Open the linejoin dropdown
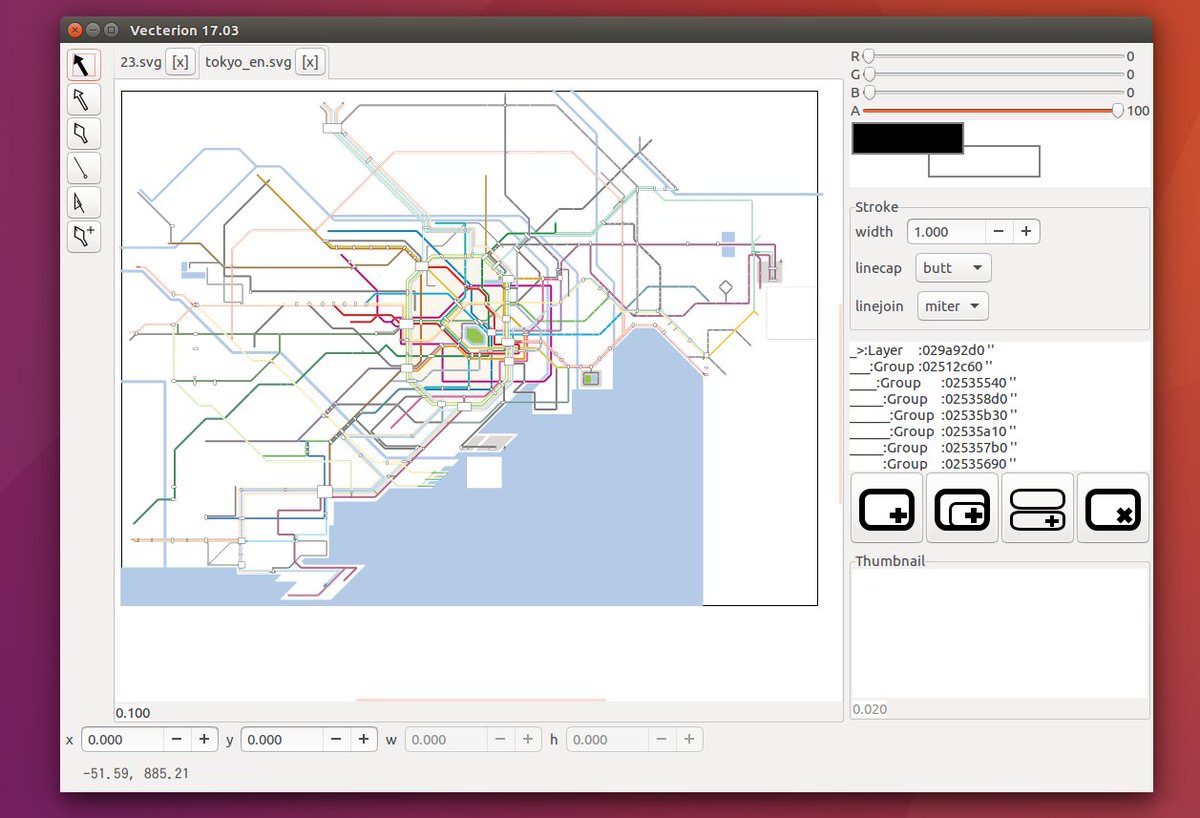The image size is (1200, 818). click(x=953, y=306)
